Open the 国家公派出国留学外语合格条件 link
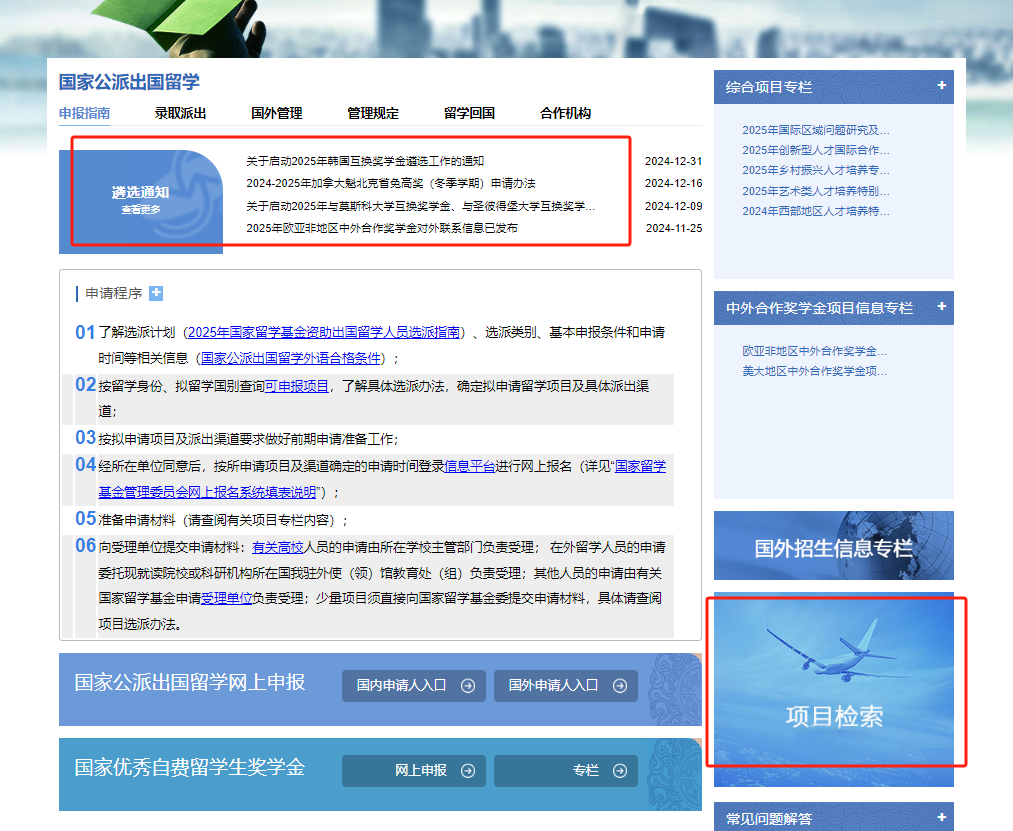Screen dimensions: 1013x831 click(290, 358)
